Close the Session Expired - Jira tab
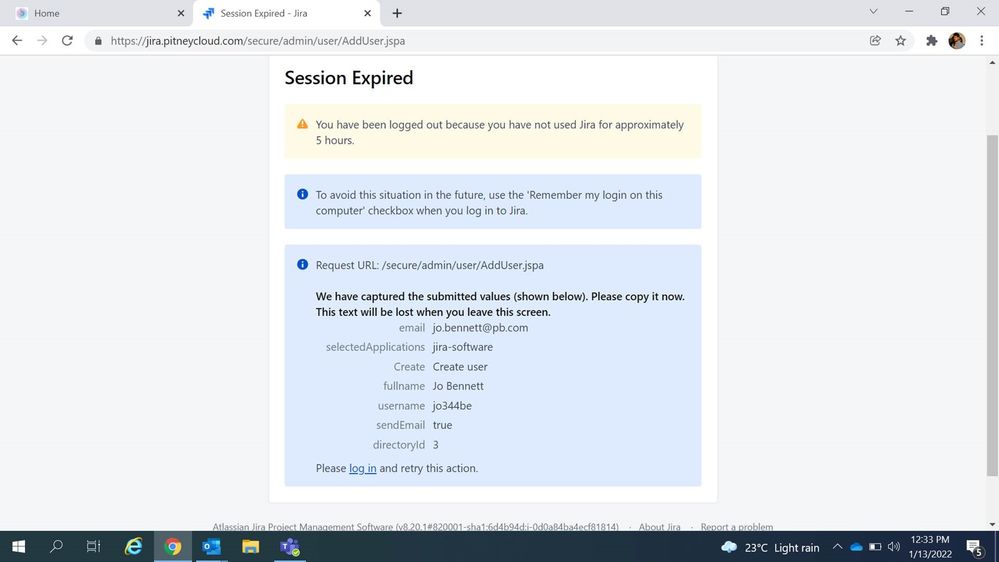 [368, 13]
